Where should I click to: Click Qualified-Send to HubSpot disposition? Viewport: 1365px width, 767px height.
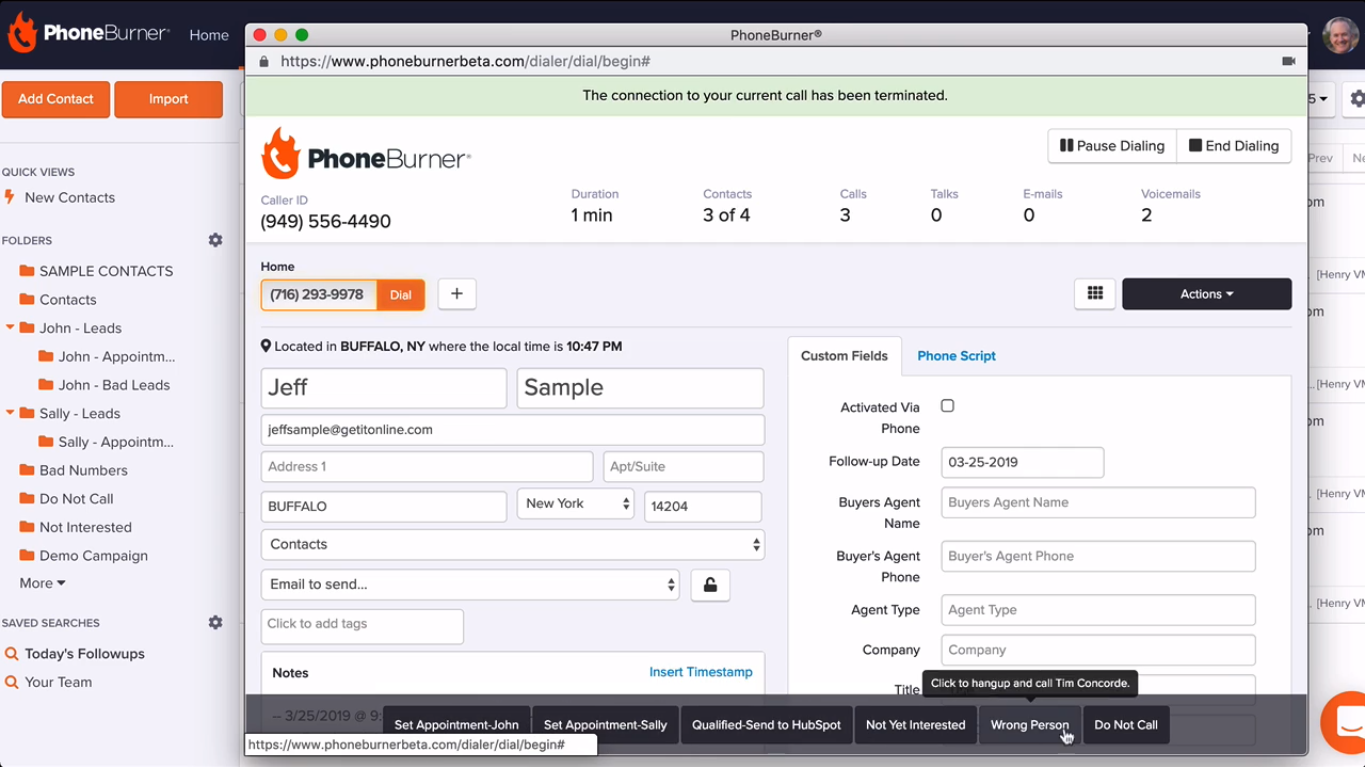766,725
